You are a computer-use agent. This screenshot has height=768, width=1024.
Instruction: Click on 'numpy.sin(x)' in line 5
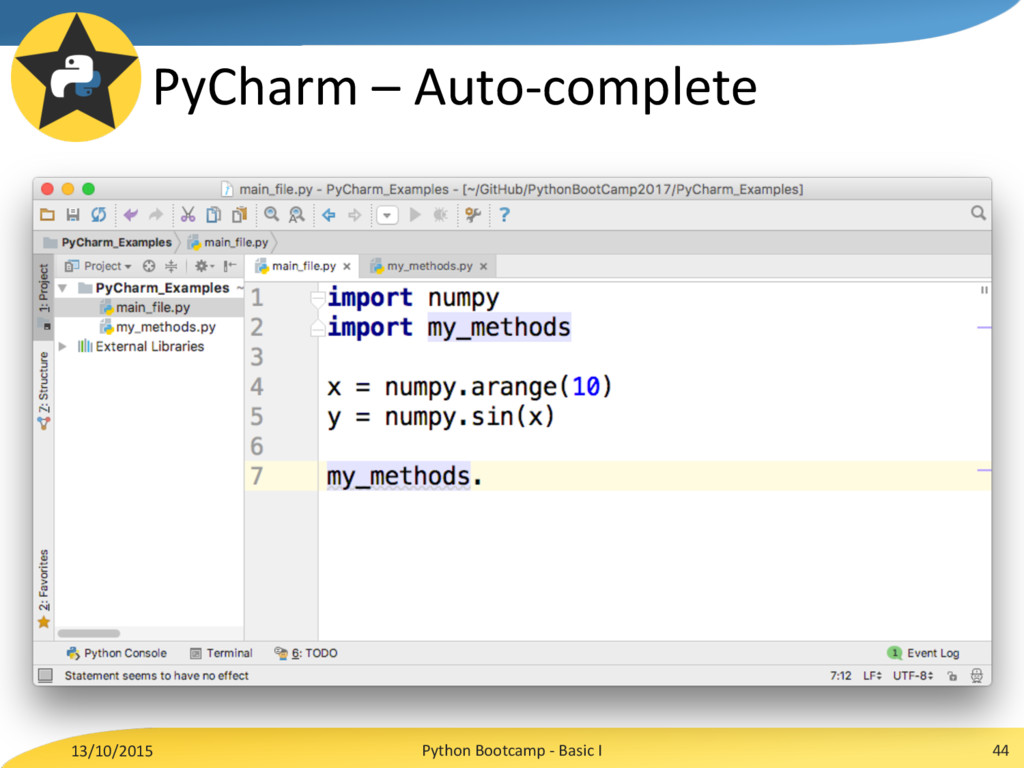pyautogui.click(x=470, y=417)
